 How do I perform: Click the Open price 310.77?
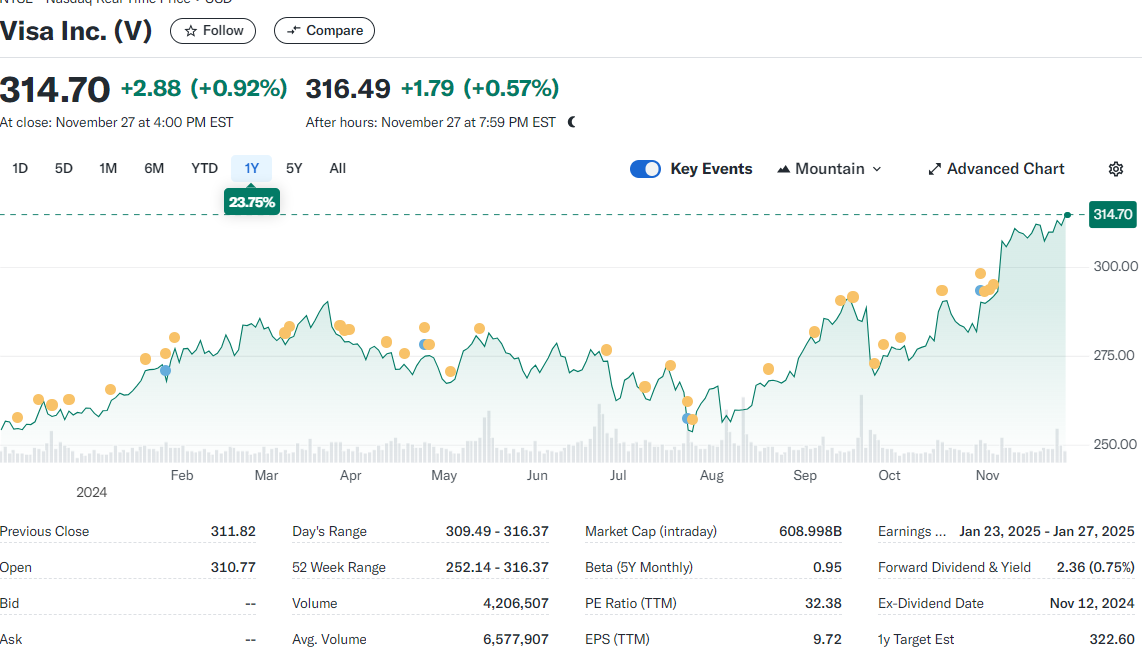pos(233,567)
